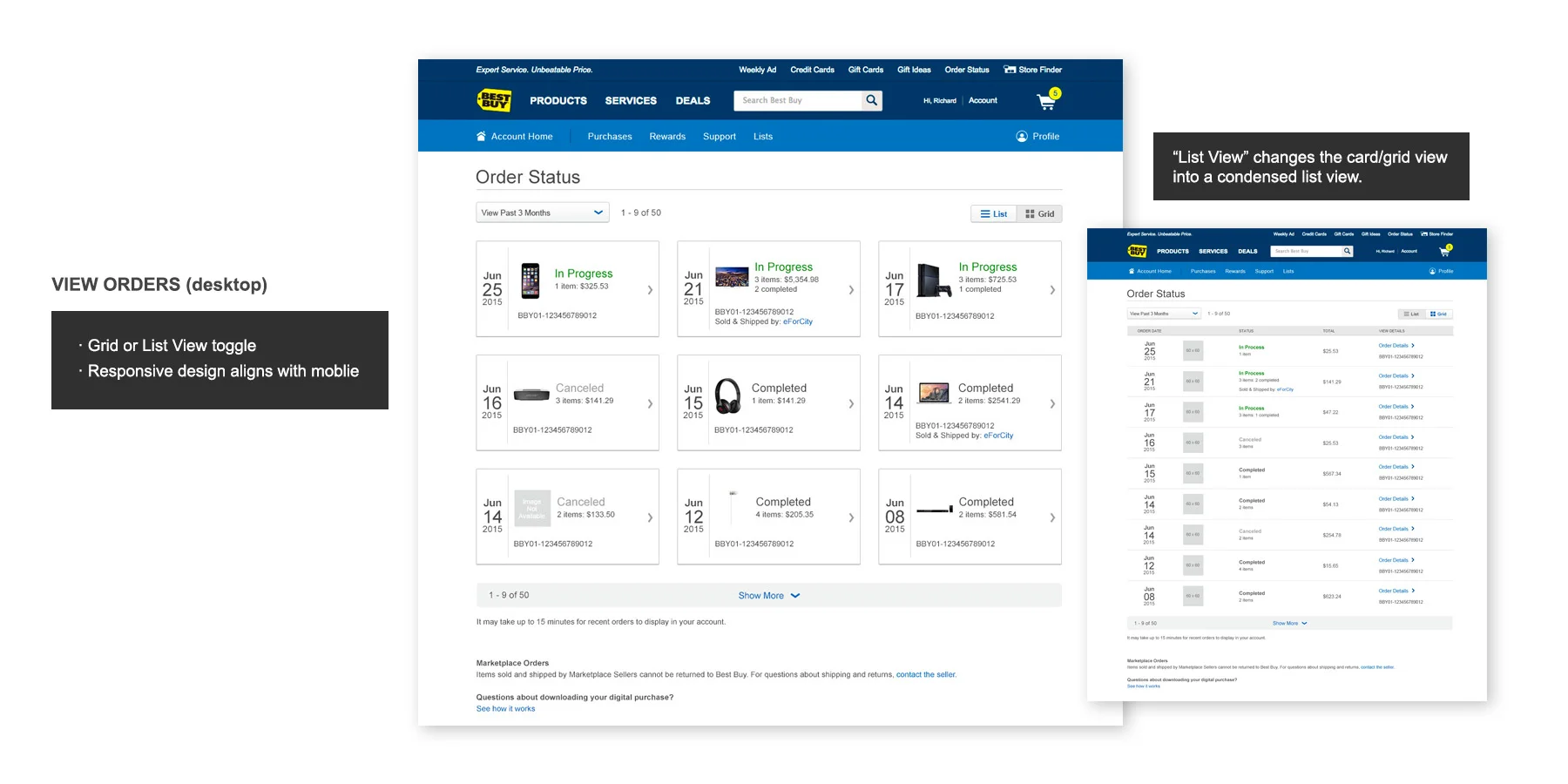Switch to List view in large mockup
The width and height of the screenshot is (1568, 784).
point(994,213)
